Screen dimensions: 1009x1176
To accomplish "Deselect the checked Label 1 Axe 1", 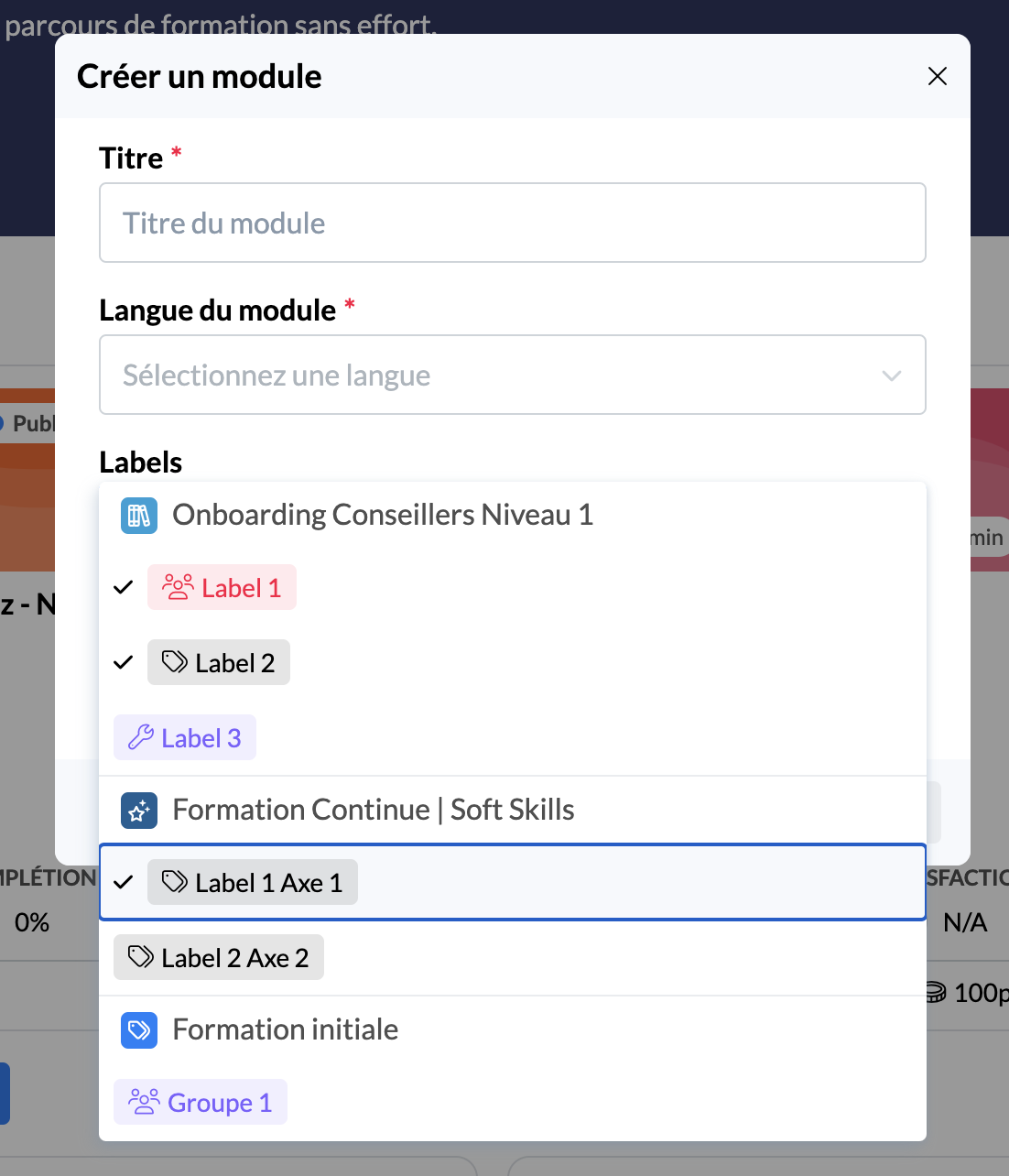I will point(124,883).
